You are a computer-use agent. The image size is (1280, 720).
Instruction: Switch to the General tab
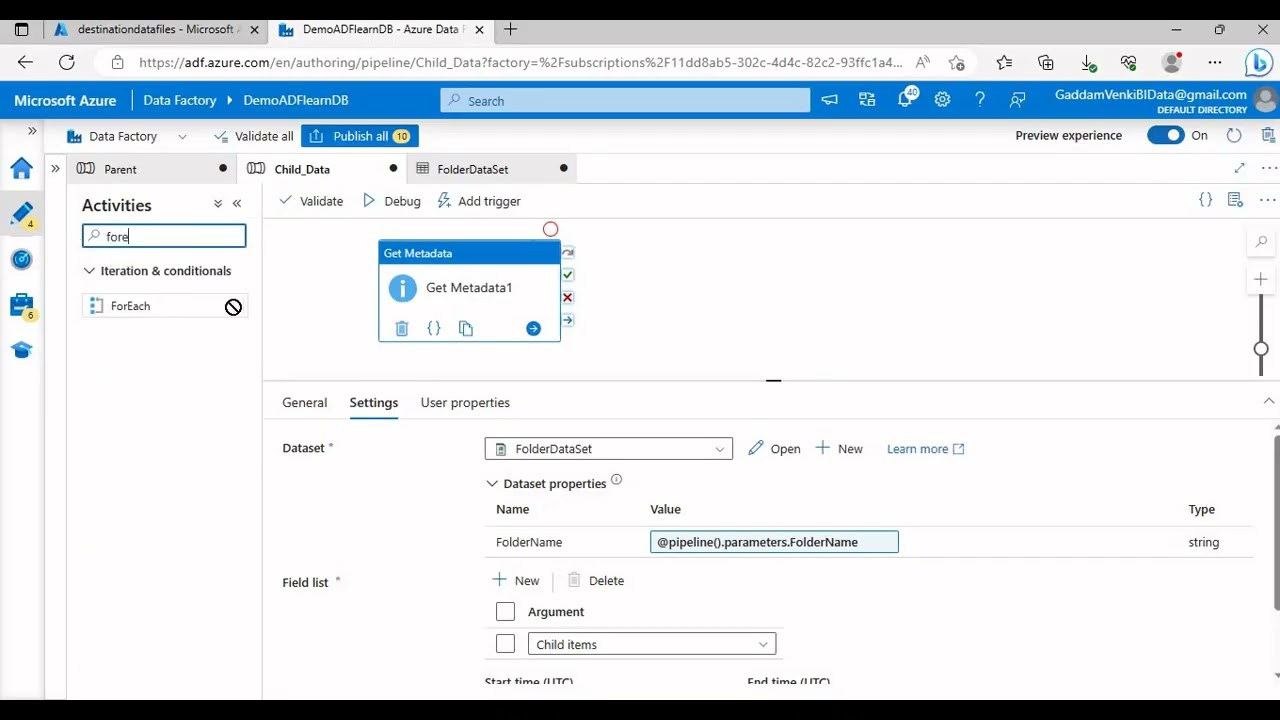pyautogui.click(x=304, y=402)
